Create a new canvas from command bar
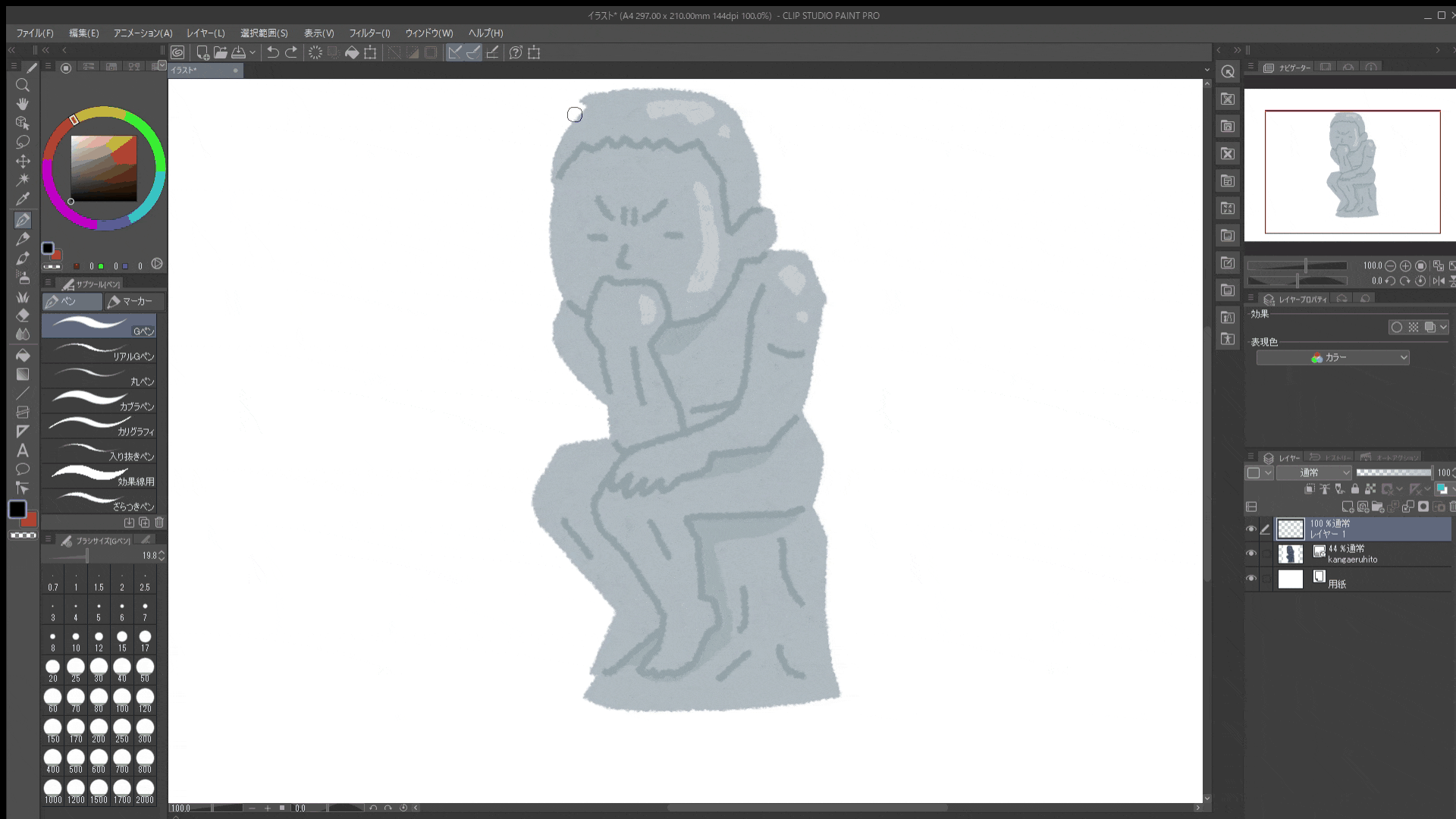1456x819 pixels. click(202, 52)
